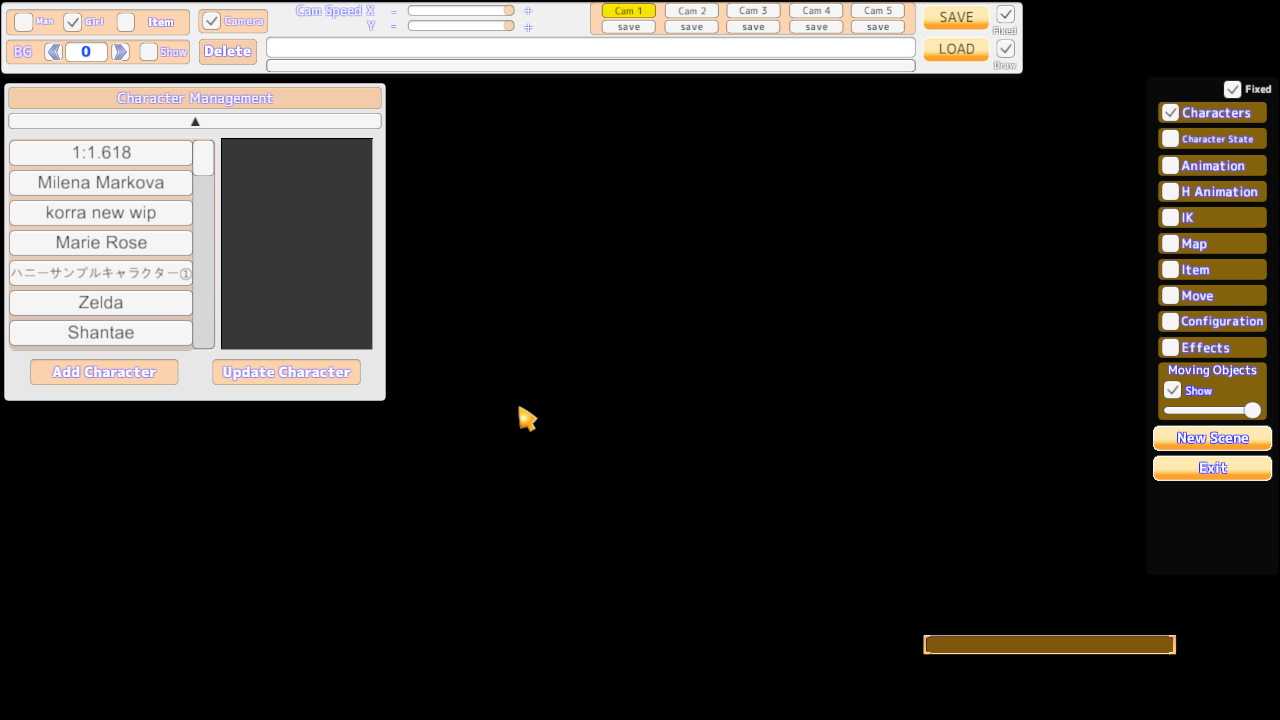
Task: Click the BG previous arrow icon
Action: 53,52
